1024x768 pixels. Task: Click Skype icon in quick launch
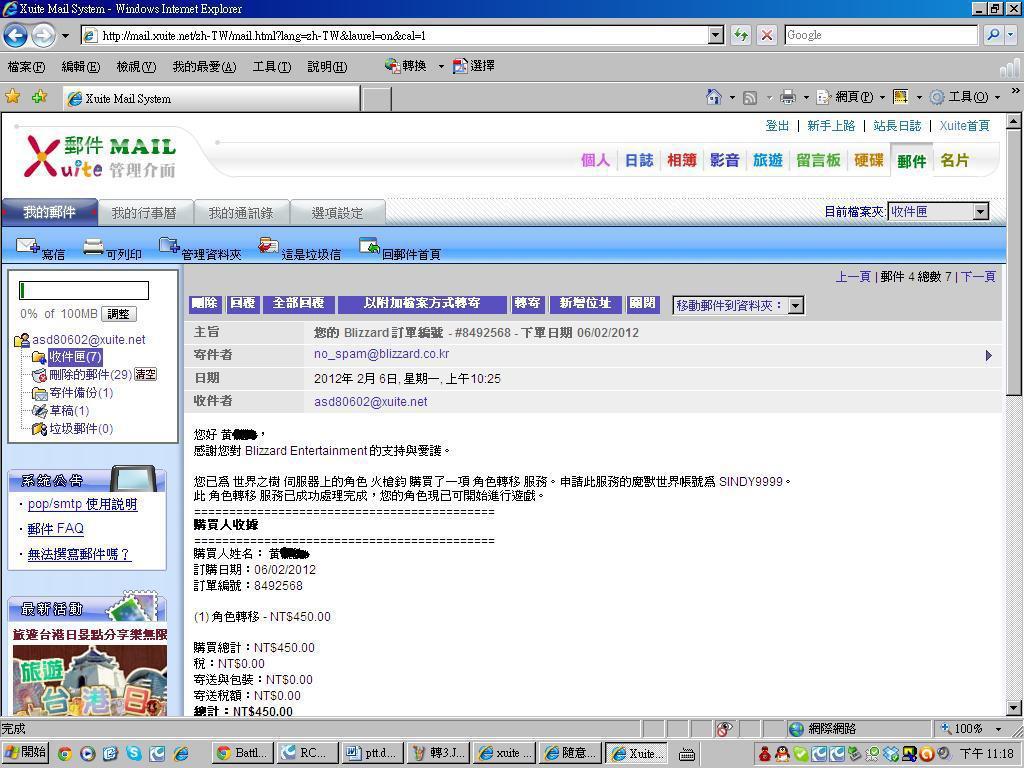coord(134,753)
